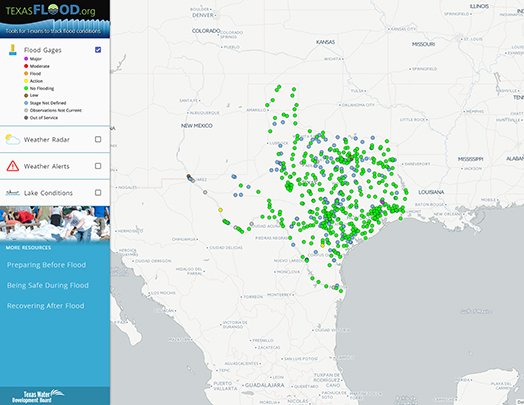
Task: Click the MISSISSIPPI map label
Action: coord(470,159)
